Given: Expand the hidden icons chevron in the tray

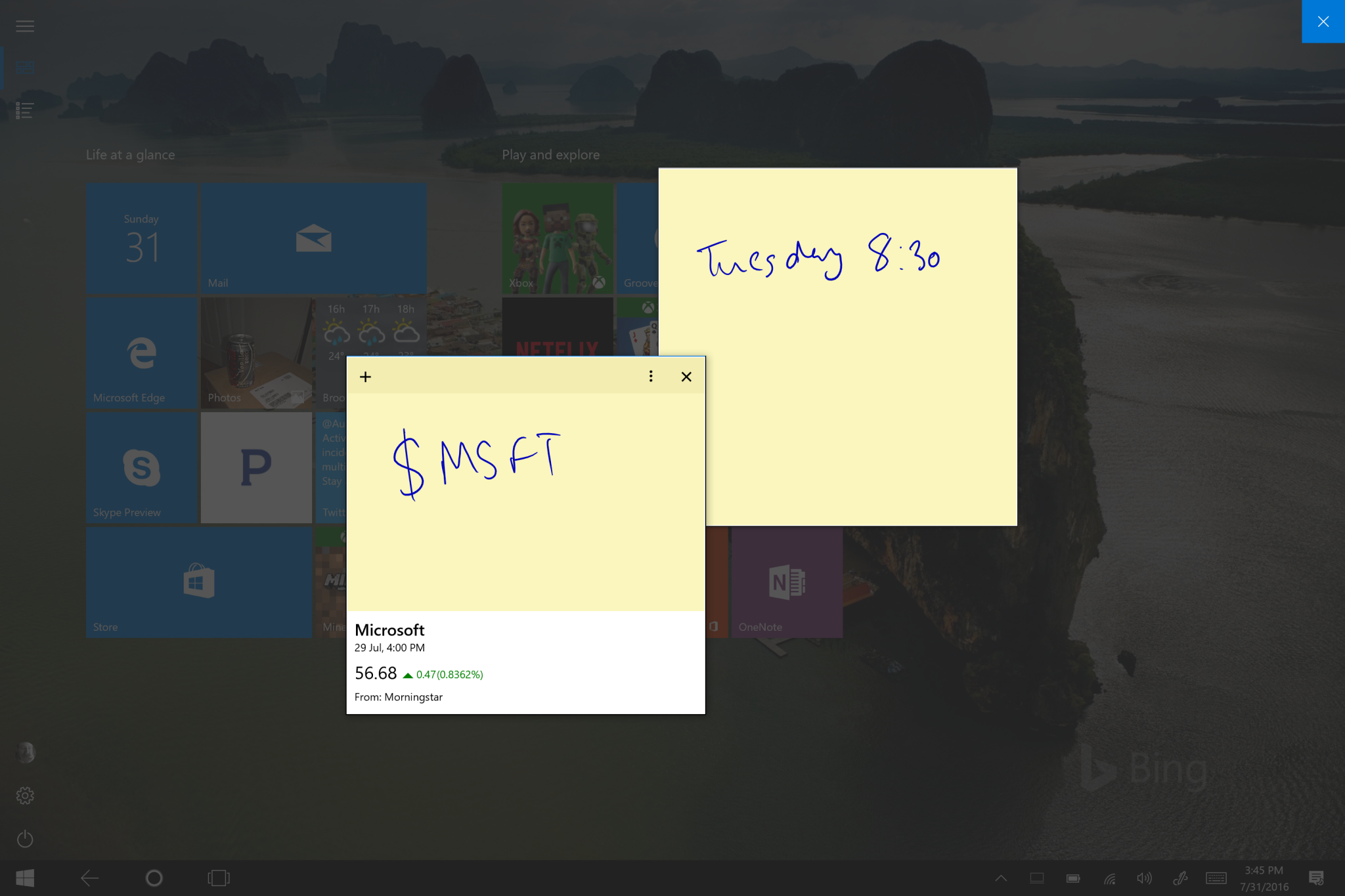Looking at the screenshot, I should 1001,878.
